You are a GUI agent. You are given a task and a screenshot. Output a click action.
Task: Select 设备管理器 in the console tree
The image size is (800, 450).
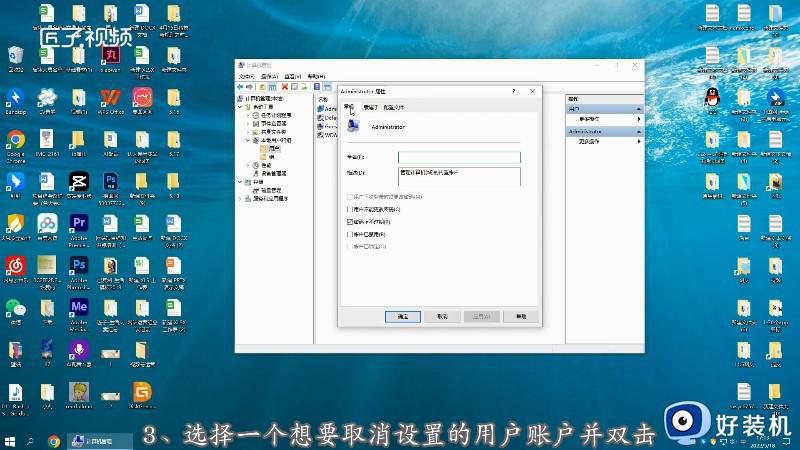click(270, 173)
